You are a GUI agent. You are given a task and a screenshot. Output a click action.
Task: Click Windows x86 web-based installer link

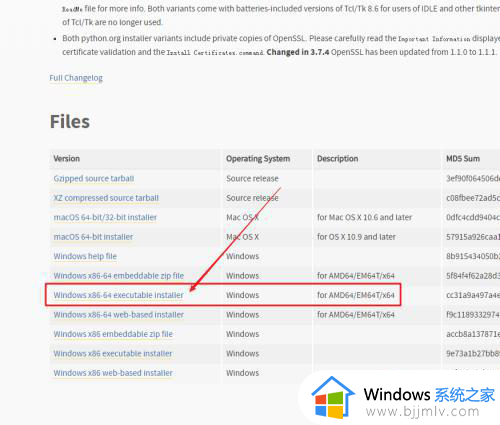pos(113,373)
